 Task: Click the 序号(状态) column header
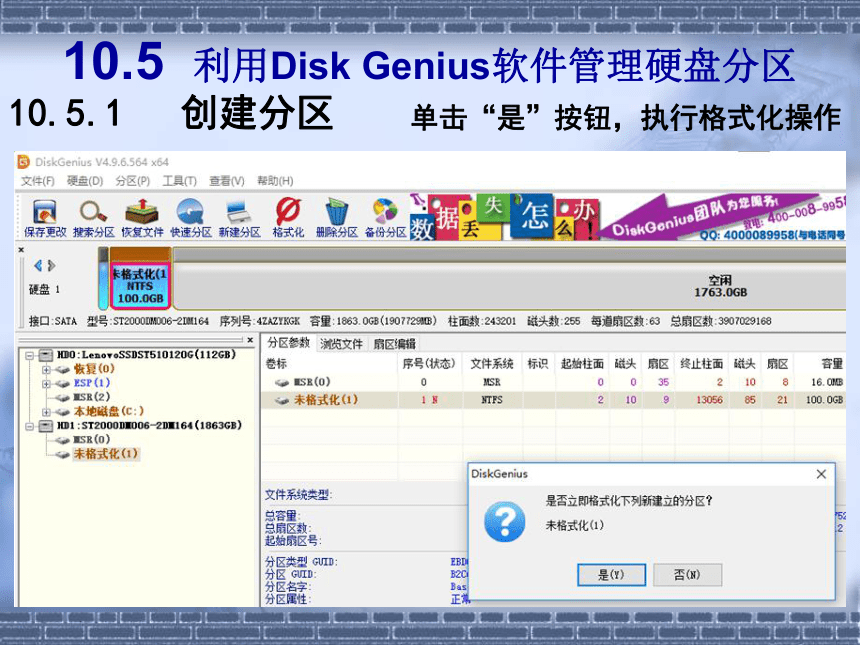428,364
